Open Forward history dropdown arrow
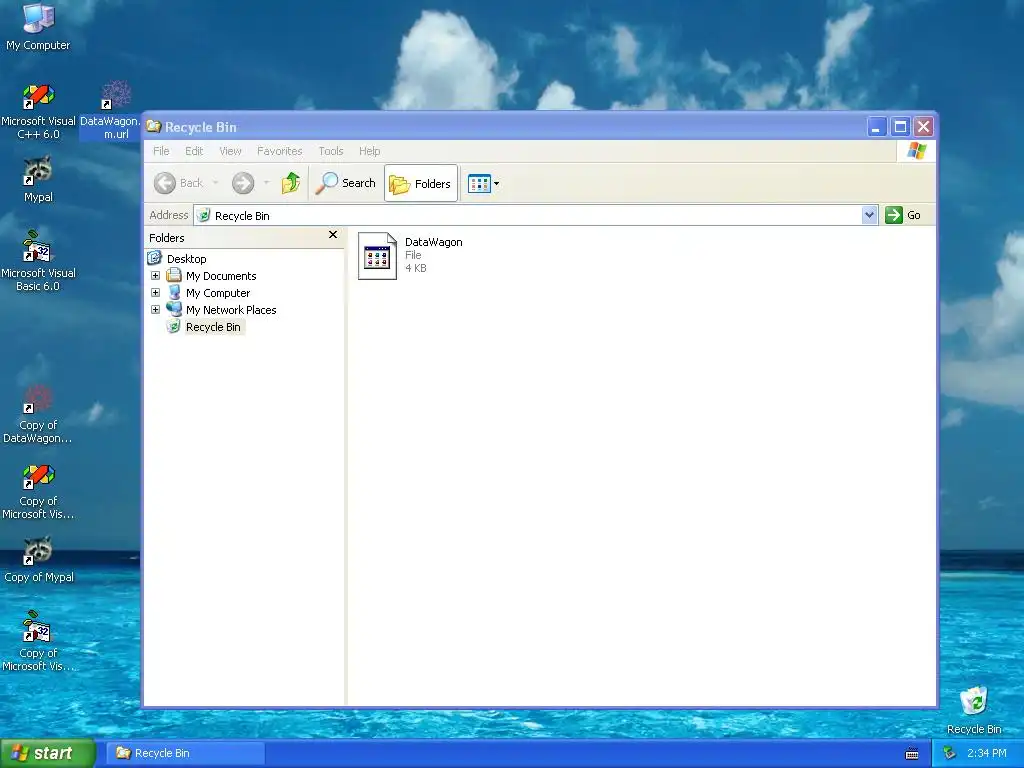Image resolution: width=1024 pixels, height=768 pixels. point(266,183)
